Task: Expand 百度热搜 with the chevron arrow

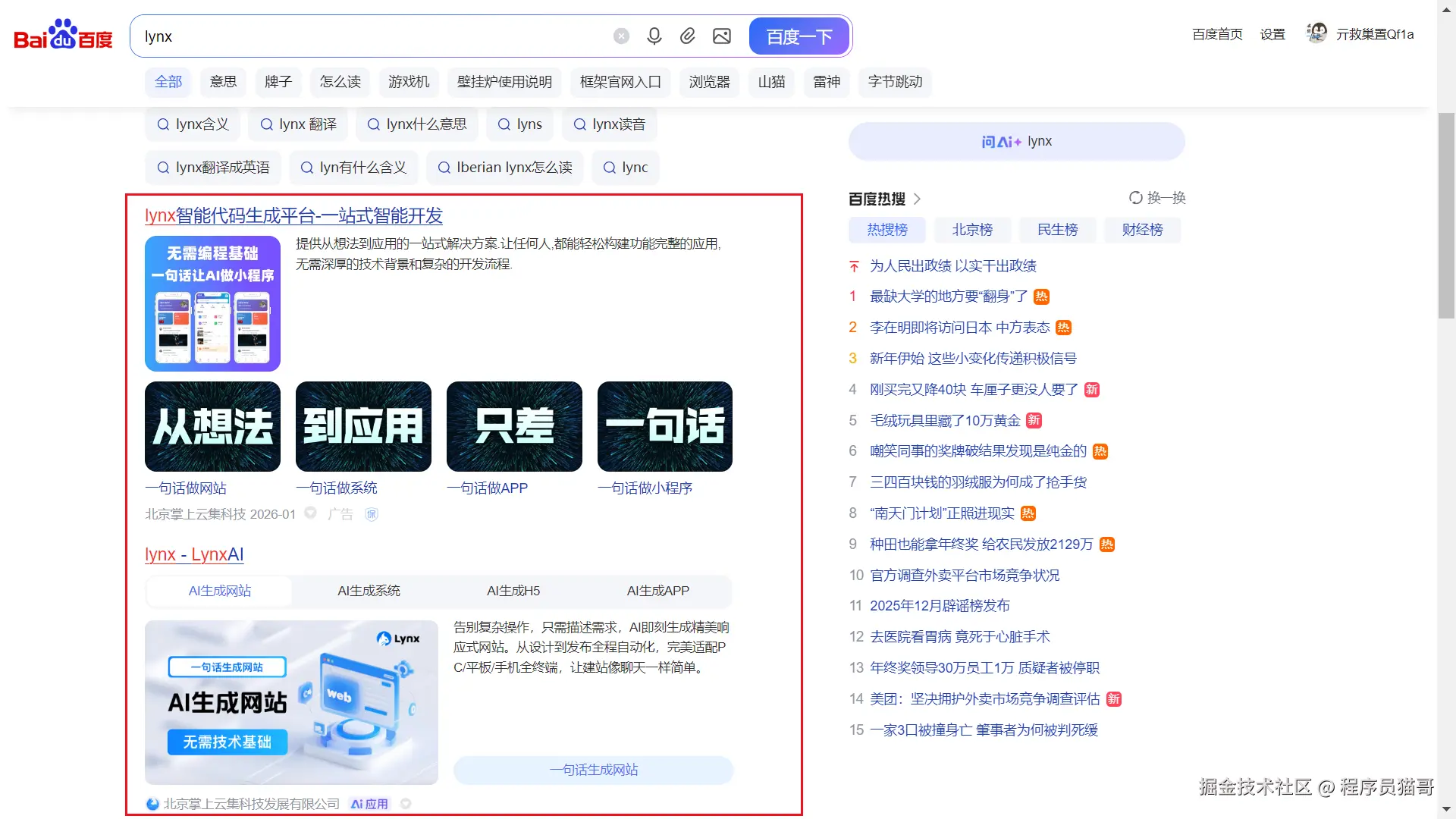Action: coord(917,199)
